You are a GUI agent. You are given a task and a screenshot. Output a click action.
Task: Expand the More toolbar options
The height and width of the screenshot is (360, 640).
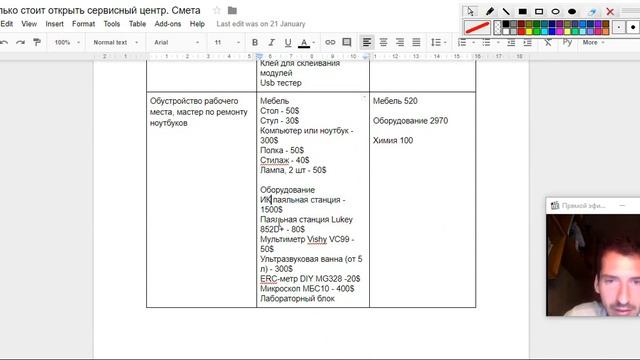[593, 42]
